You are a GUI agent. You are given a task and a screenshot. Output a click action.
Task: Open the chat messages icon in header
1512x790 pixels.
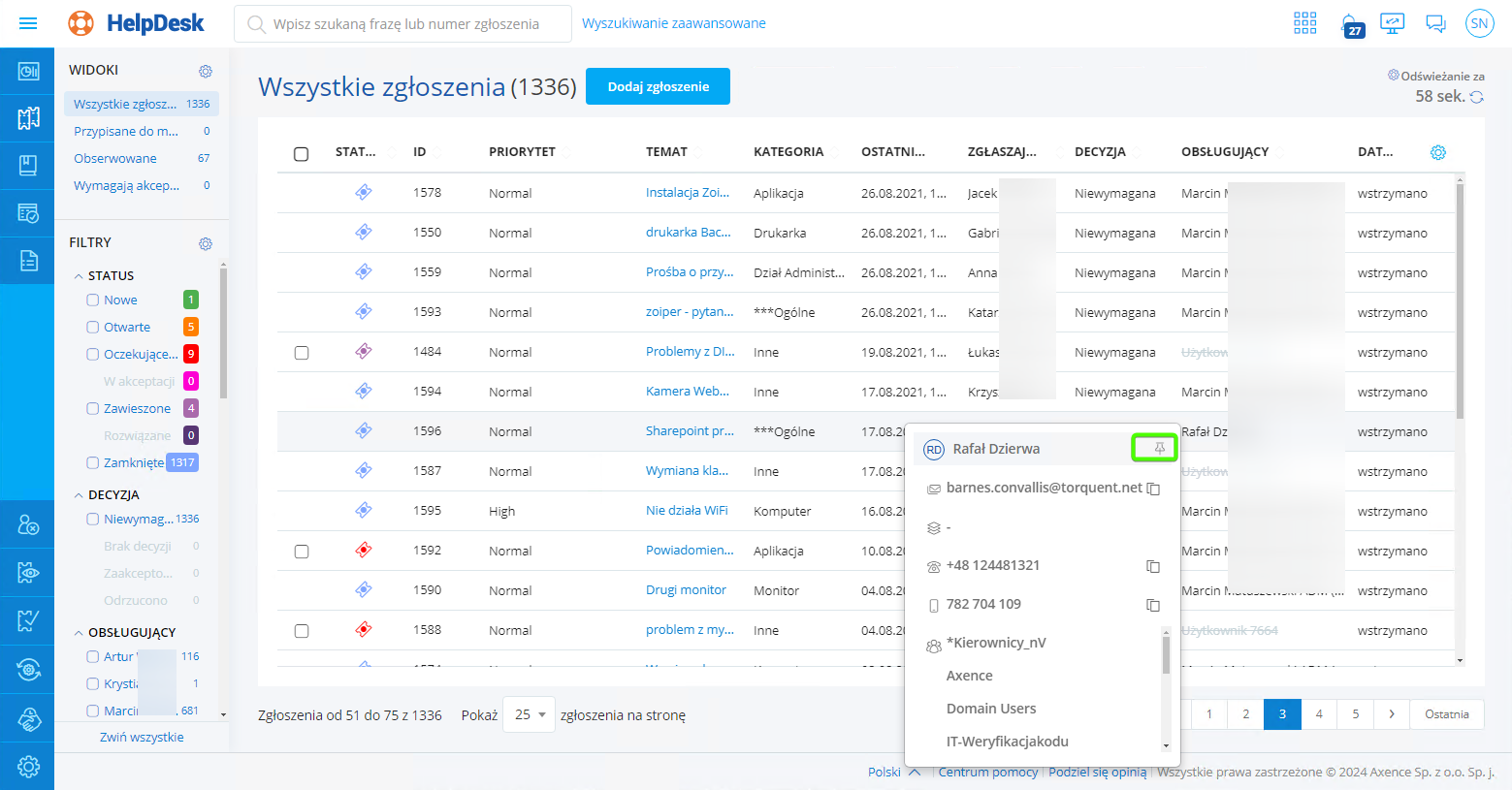point(1435,24)
